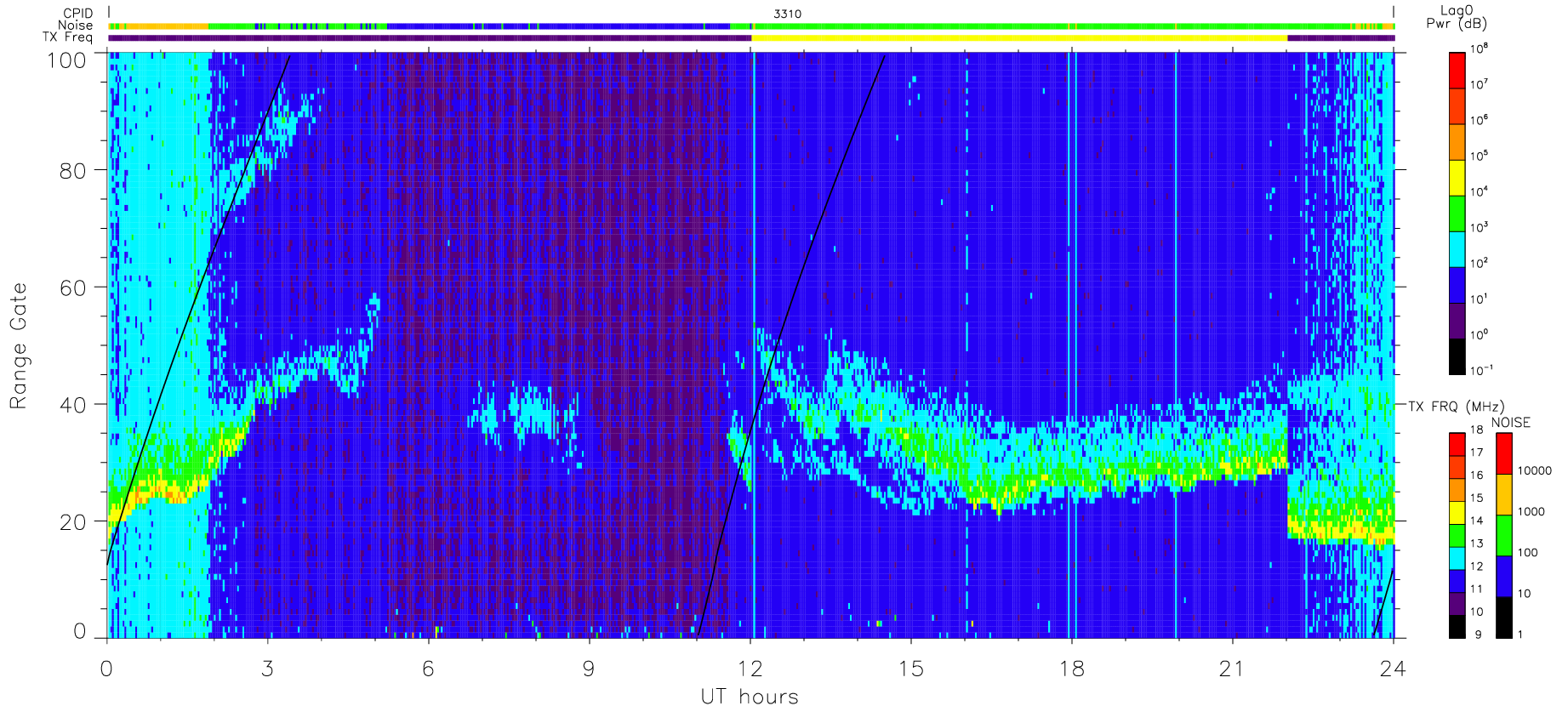Click the orange start of the Noise strip

(158, 26)
